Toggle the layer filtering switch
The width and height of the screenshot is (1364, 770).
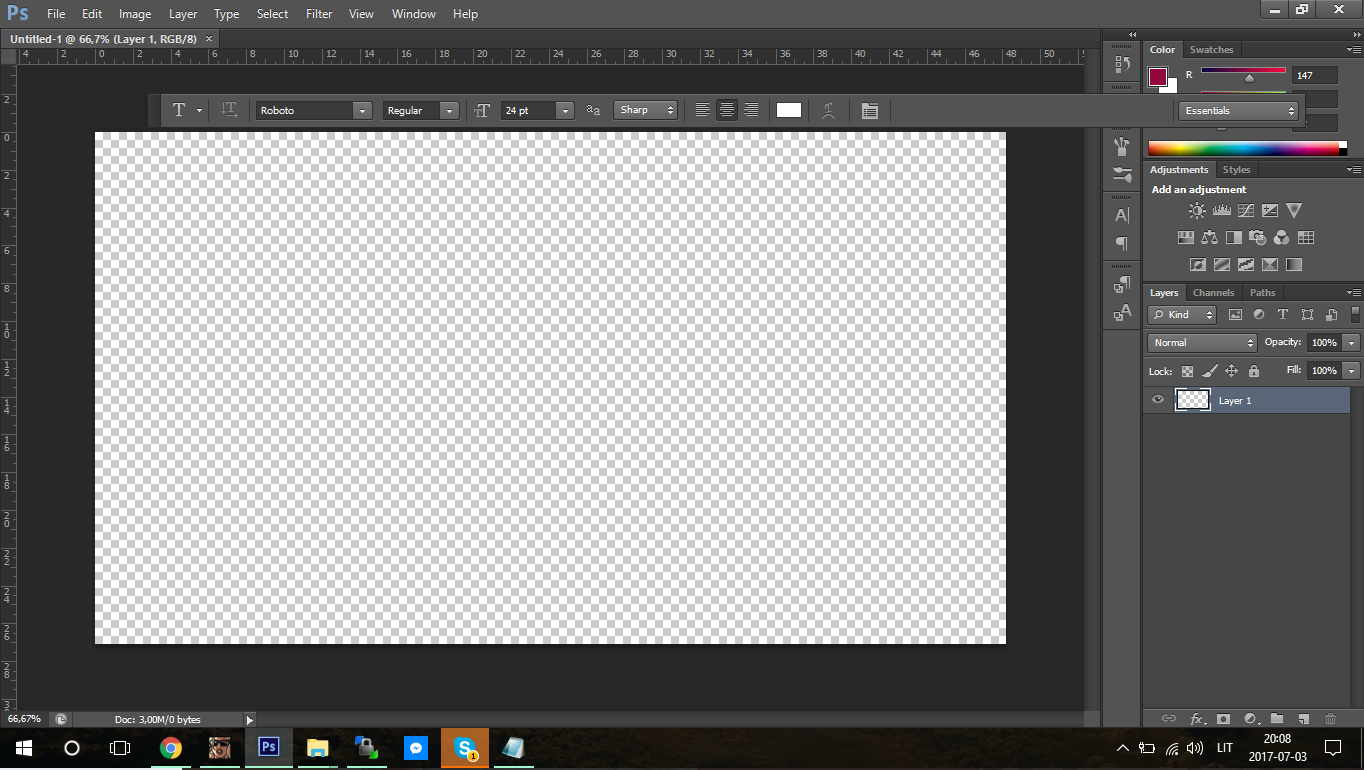tap(1355, 314)
